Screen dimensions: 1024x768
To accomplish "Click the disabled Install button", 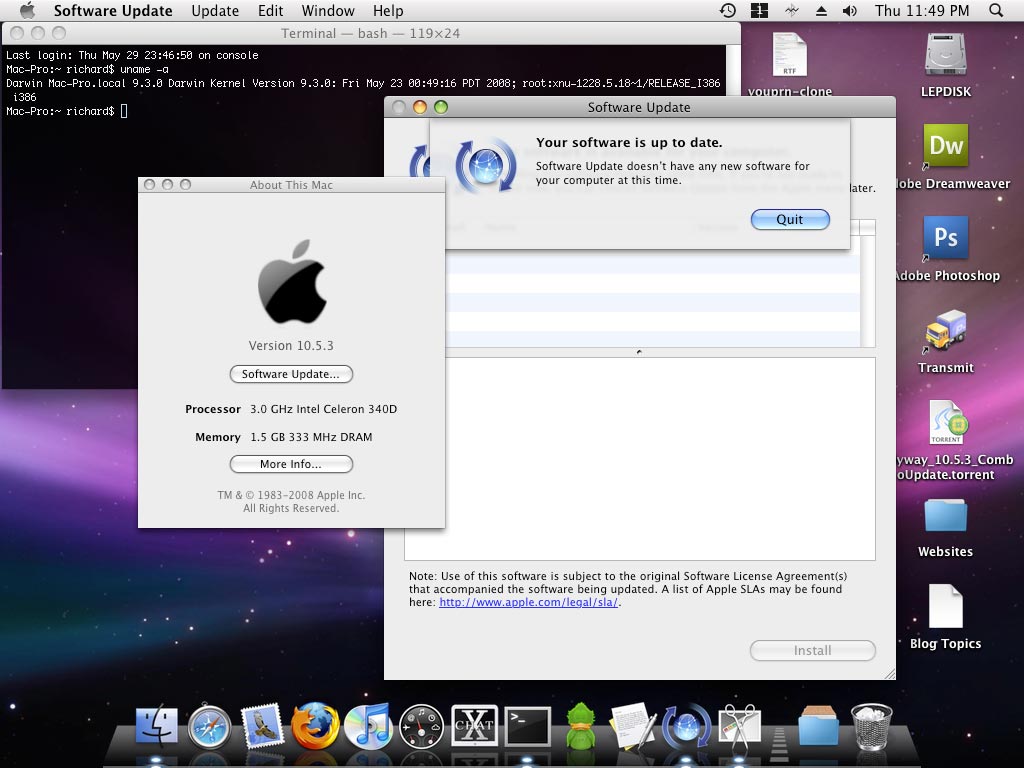I will pyautogui.click(x=812, y=650).
